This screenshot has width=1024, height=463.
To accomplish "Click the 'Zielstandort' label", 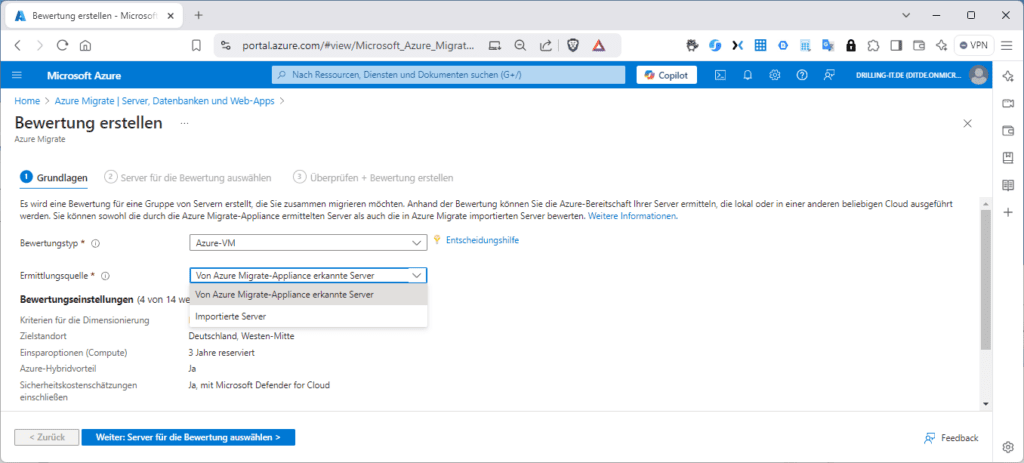I will pos(44,336).
